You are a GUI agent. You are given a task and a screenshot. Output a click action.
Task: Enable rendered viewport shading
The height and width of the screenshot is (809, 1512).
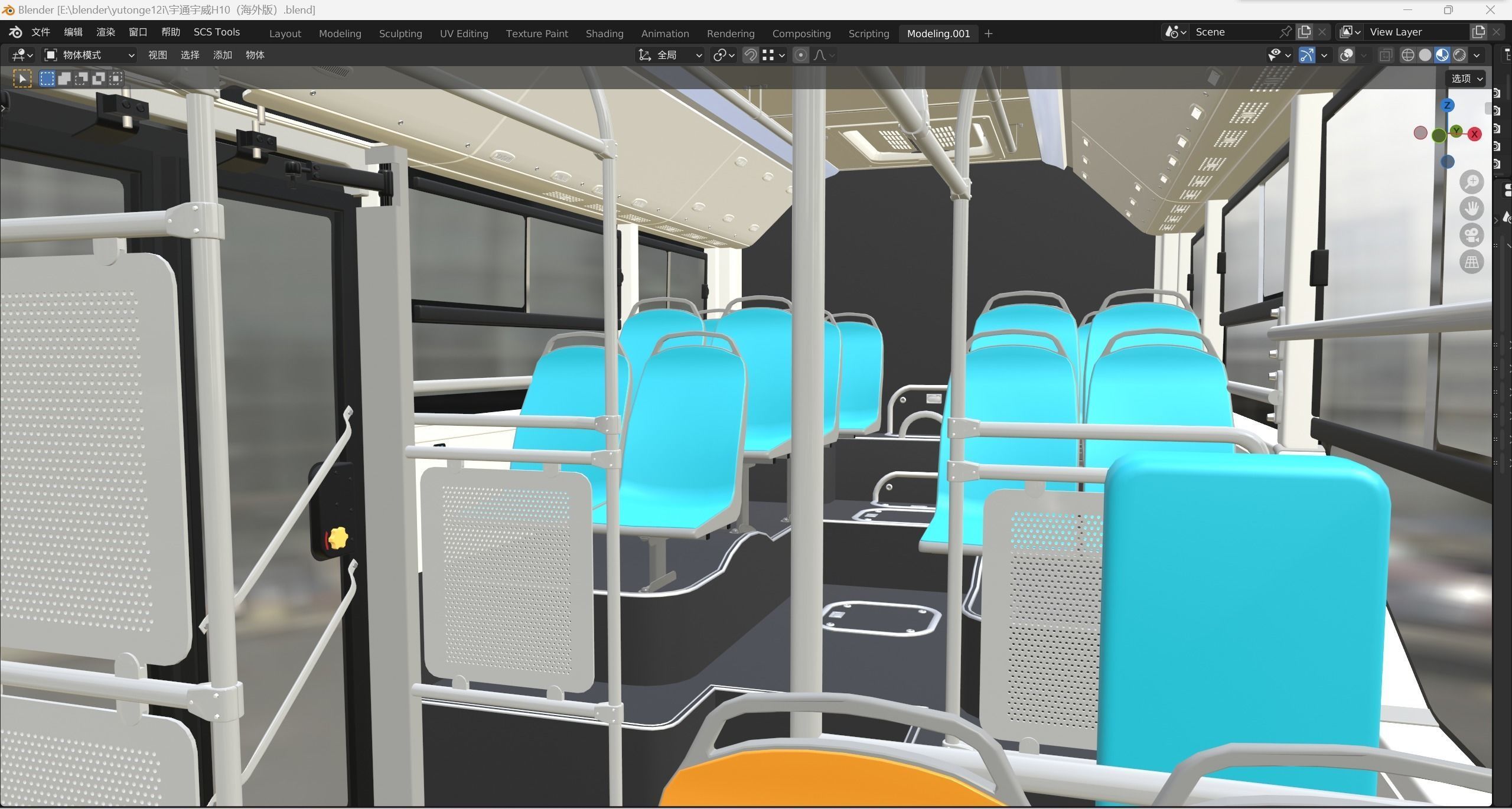[x=1459, y=55]
